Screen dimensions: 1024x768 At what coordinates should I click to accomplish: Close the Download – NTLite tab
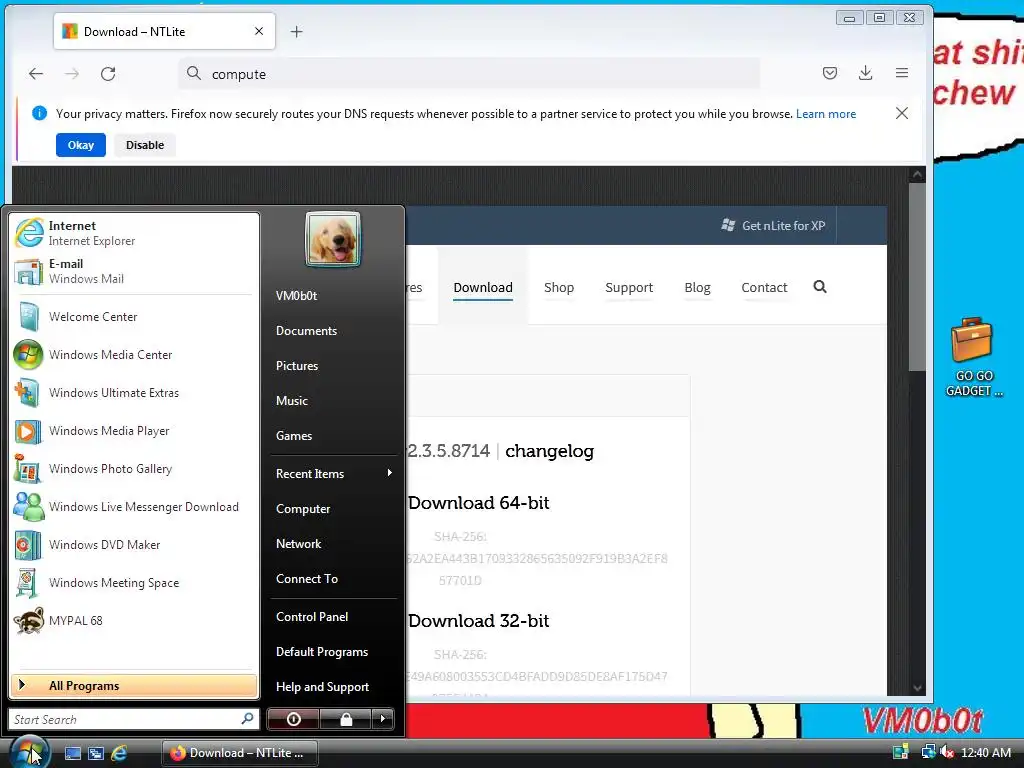[x=259, y=31]
